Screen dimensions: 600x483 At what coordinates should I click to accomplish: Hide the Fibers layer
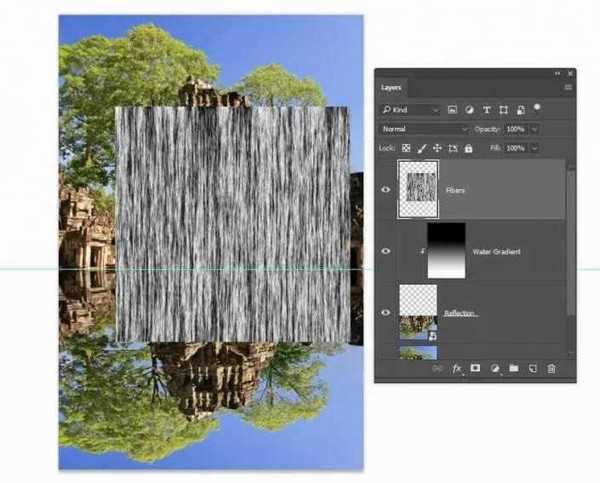[386, 189]
